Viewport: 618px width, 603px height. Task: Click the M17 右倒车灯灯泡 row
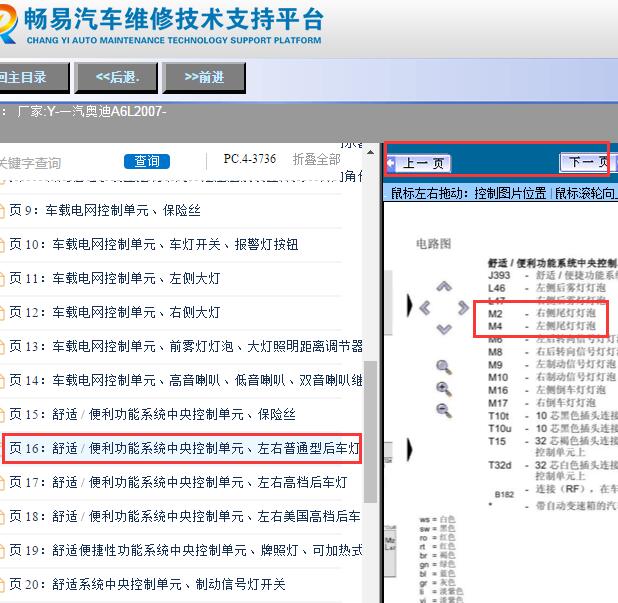click(x=542, y=403)
